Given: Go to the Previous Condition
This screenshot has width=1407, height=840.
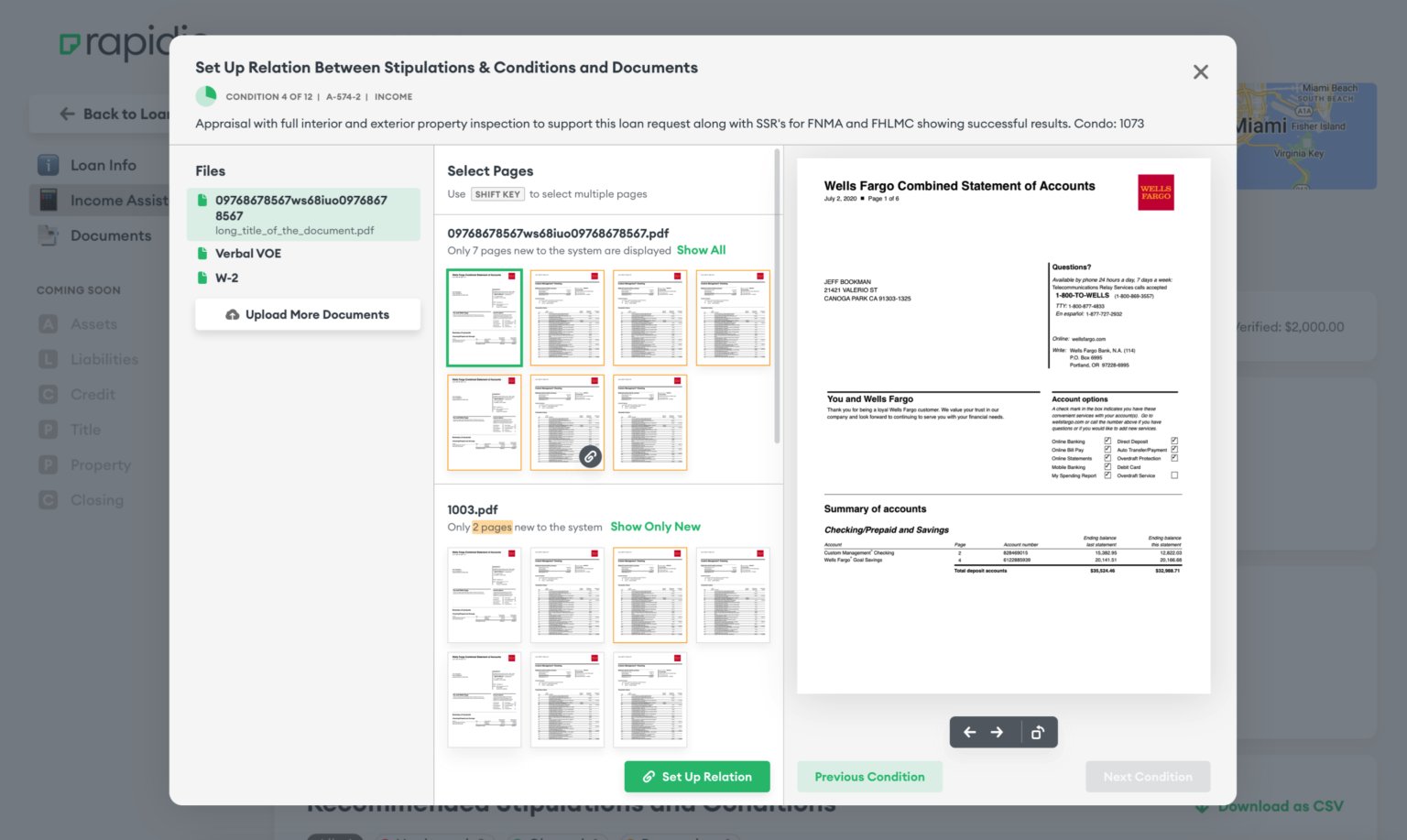Looking at the screenshot, I should [x=869, y=777].
